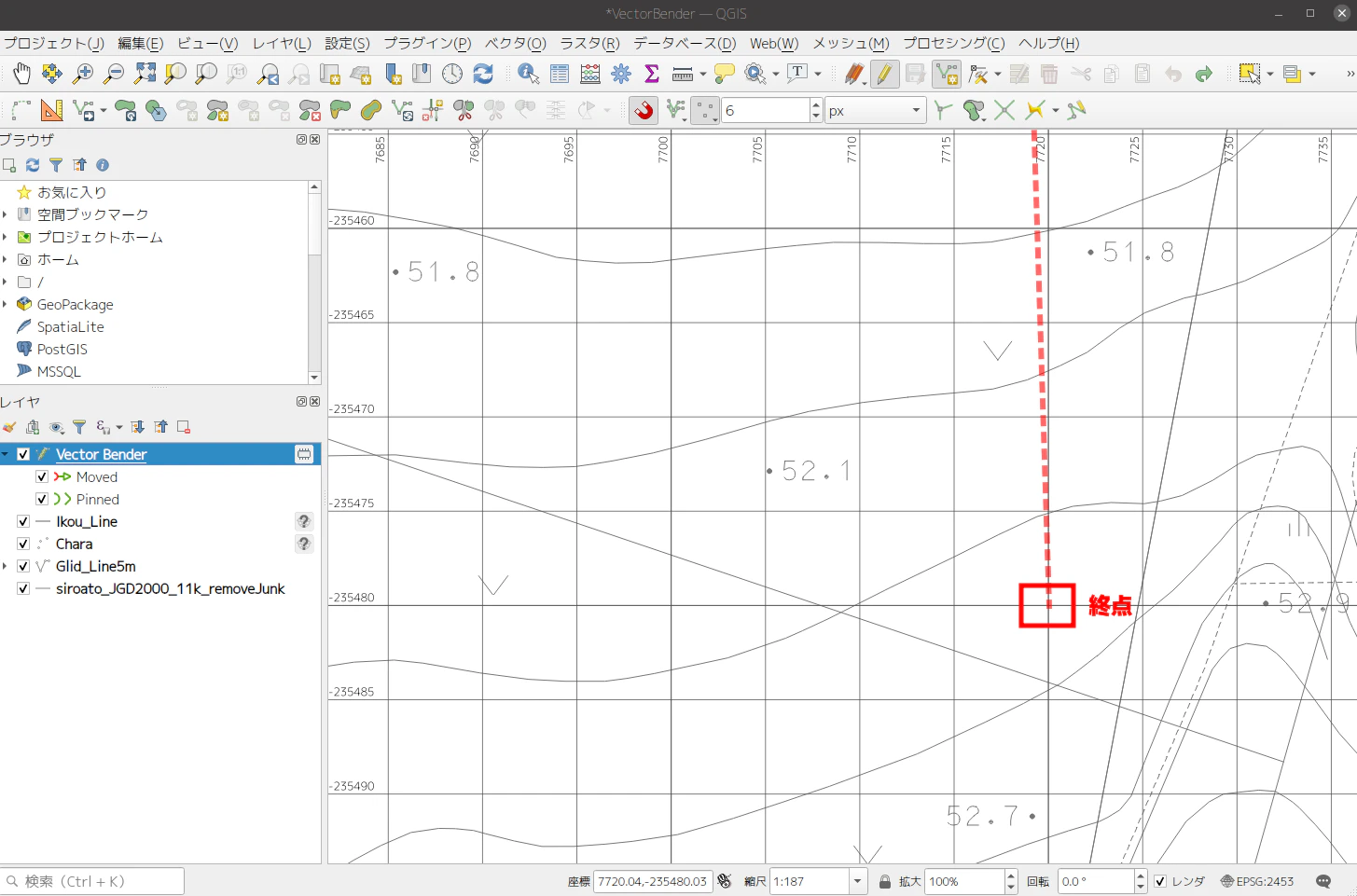Open the プロセシング(C) menu

click(x=953, y=44)
